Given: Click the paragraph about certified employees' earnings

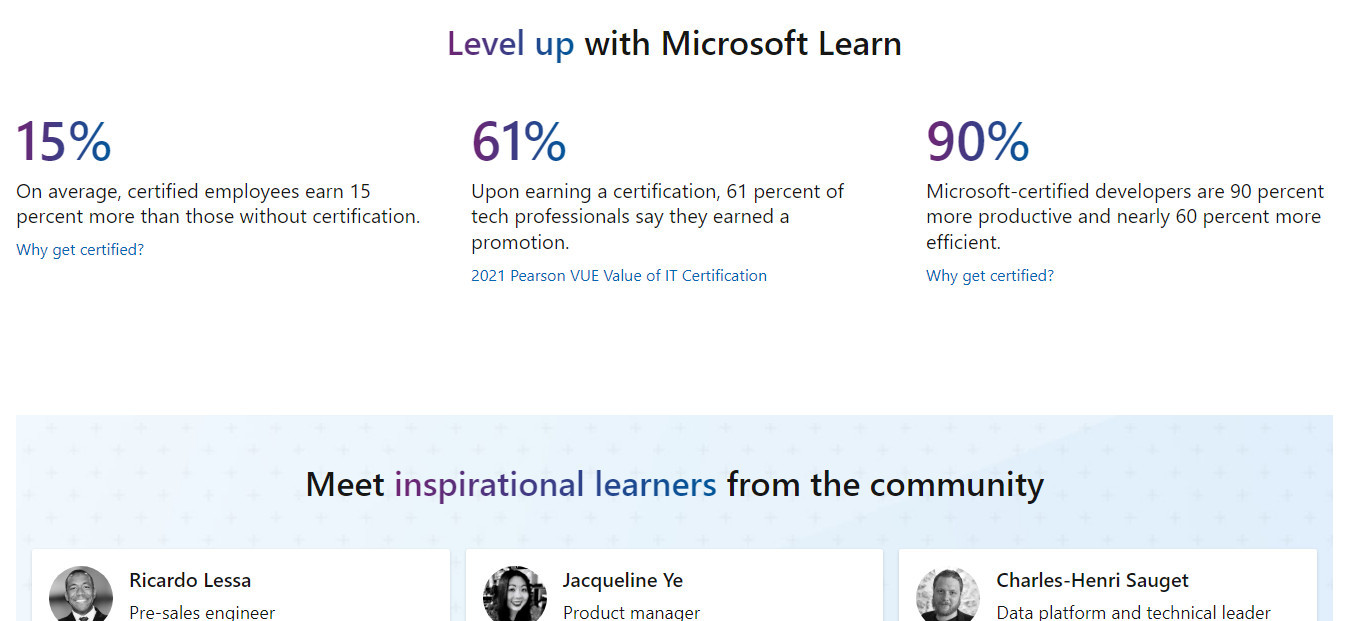Looking at the screenshot, I should (218, 204).
